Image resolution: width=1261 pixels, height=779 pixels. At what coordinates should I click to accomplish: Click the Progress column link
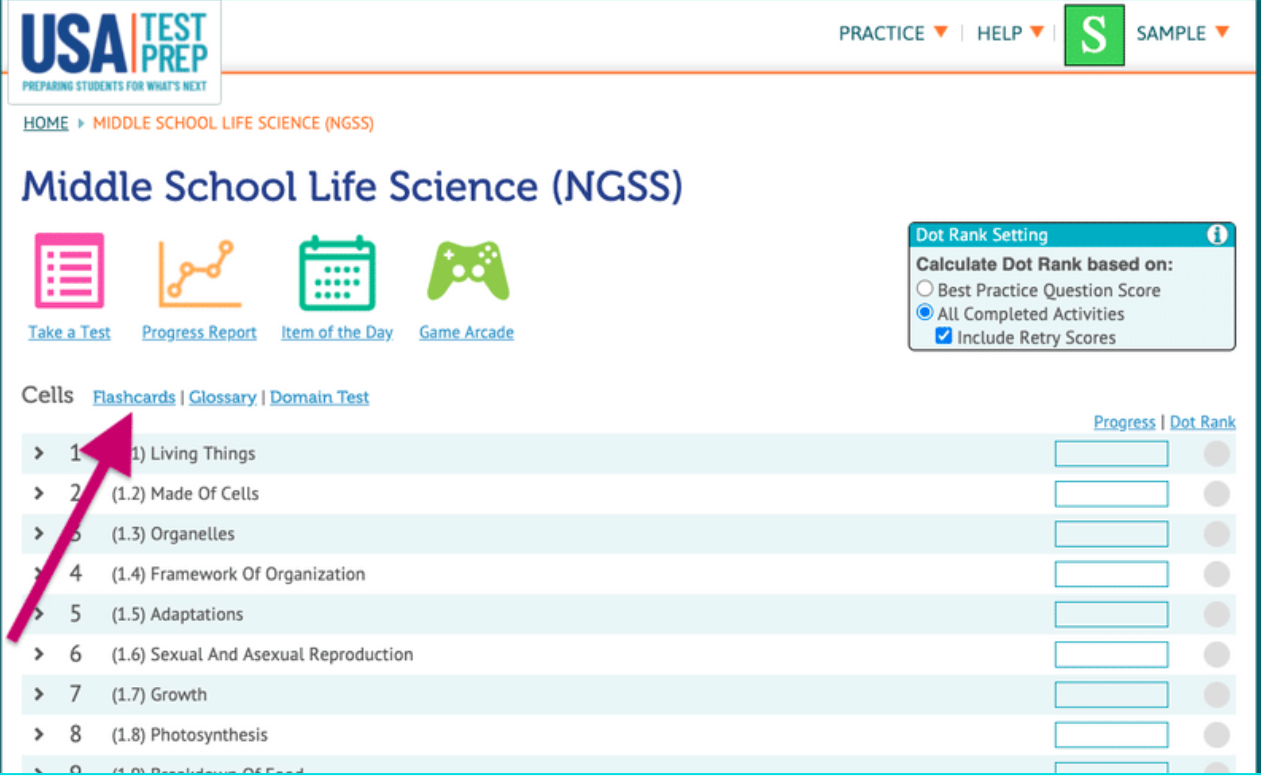pyautogui.click(x=1124, y=422)
